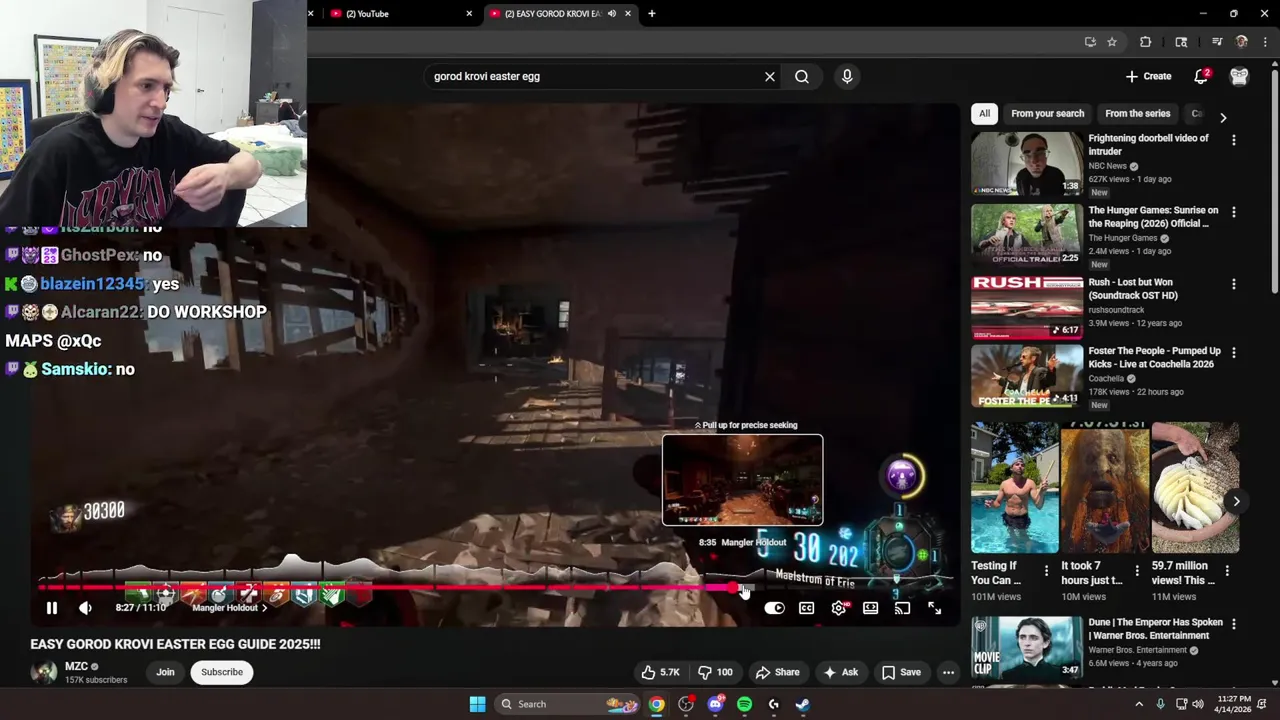Share the video
This screenshot has height=720, width=1280.
(777, 672)
